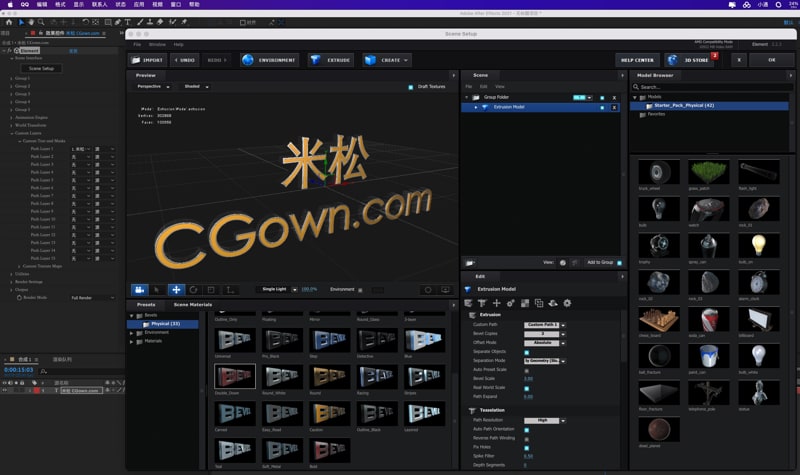Select the chess_board model thumbnail

pyautogui.click(x=659, y=319)
